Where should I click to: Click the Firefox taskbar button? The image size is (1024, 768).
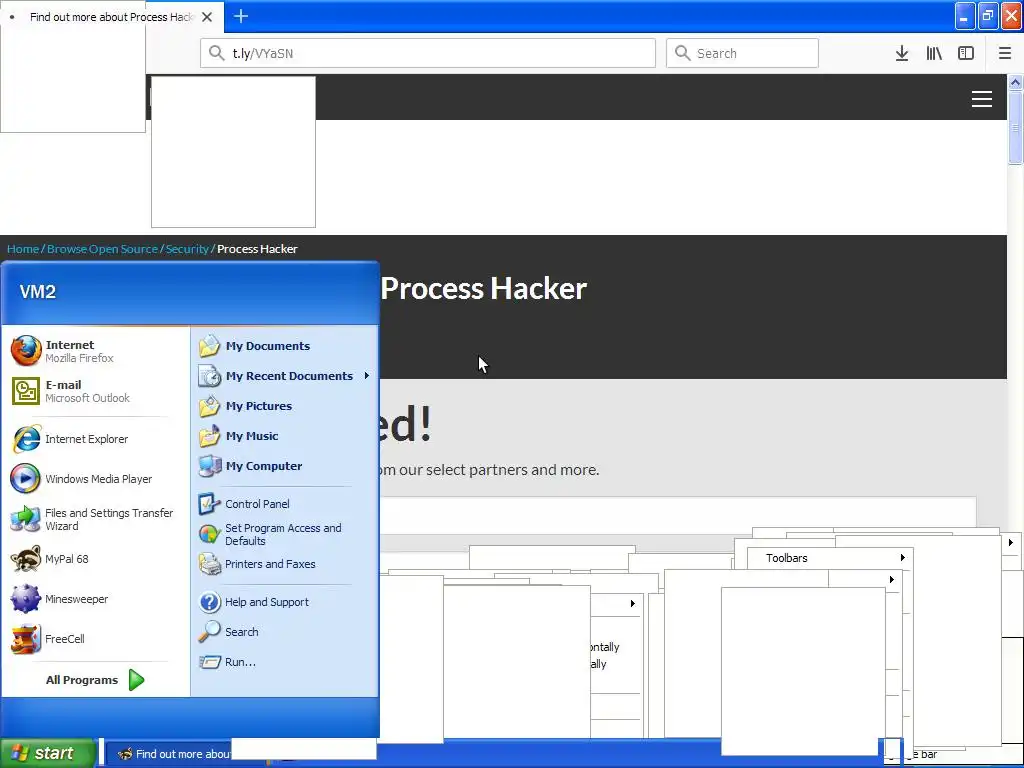click(x=170, y=754)
